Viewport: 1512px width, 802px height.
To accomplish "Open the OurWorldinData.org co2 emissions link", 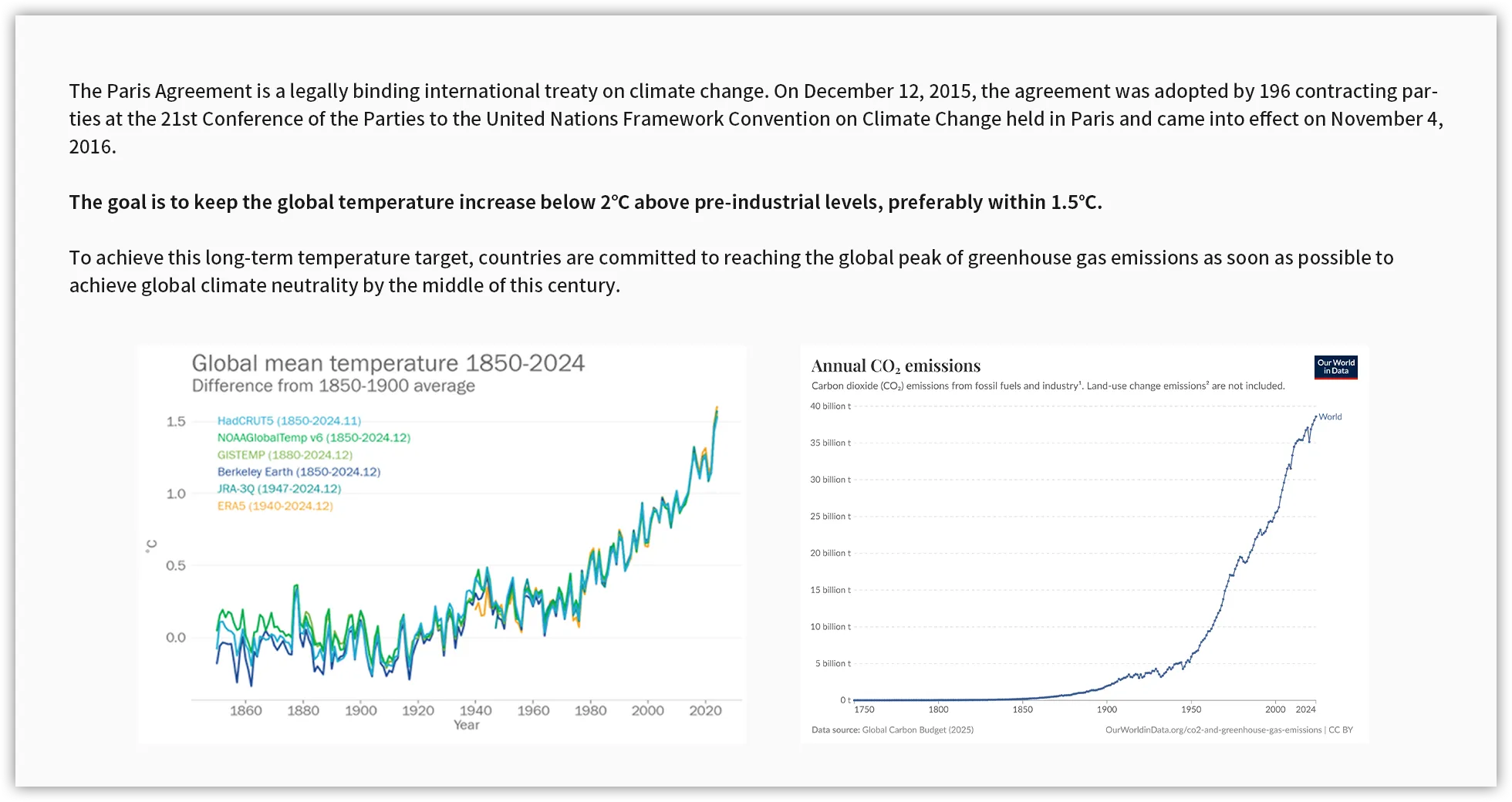I will tap(1213, 730).
